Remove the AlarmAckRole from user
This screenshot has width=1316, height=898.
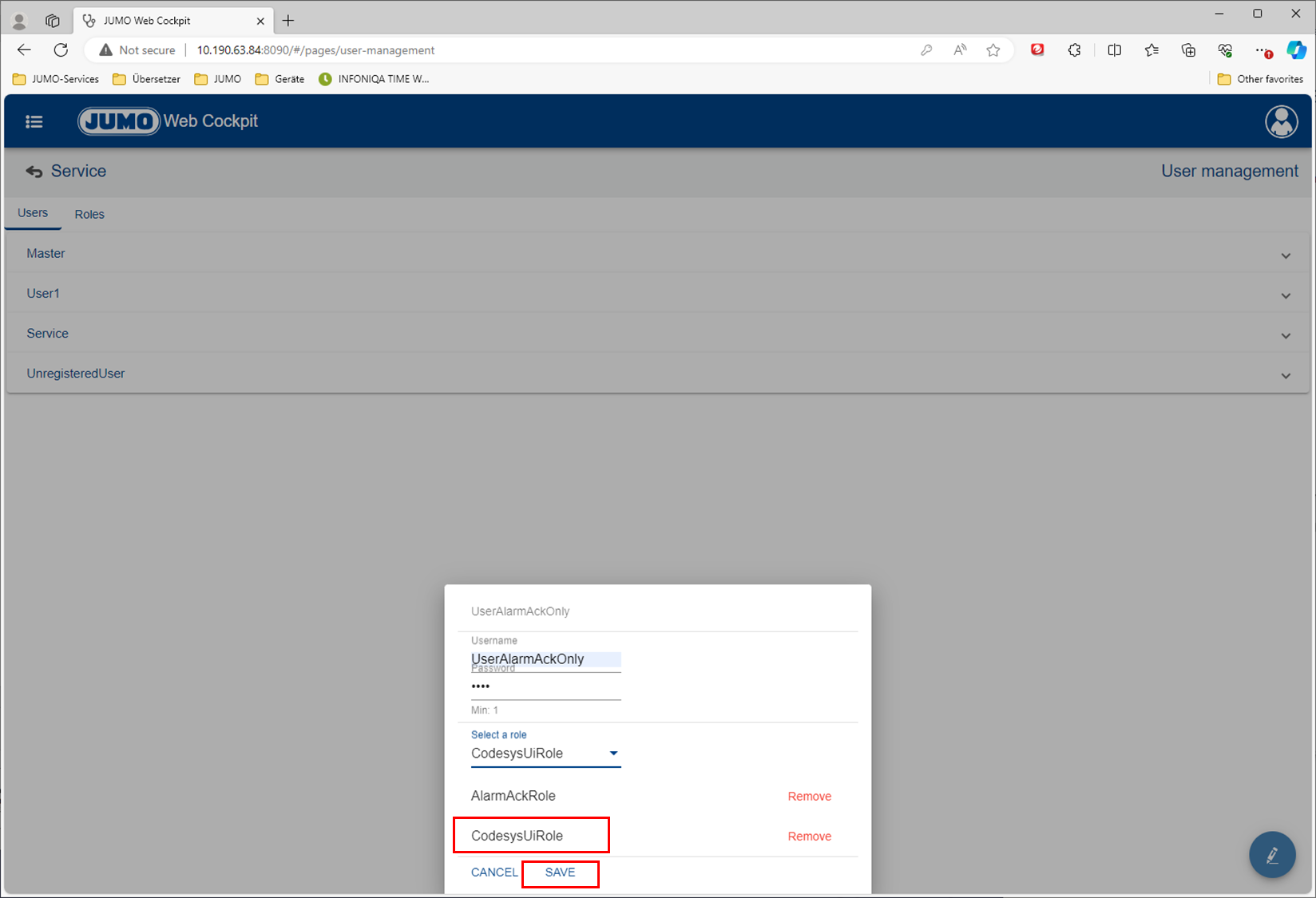pos(809,797)
